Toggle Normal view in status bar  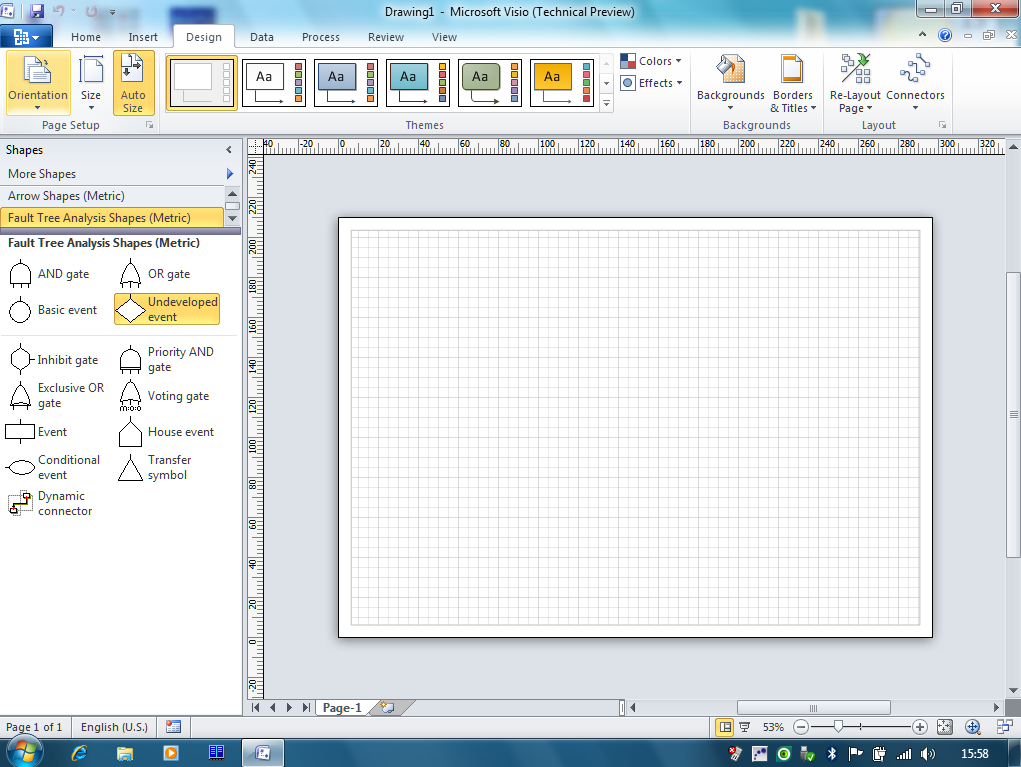click(x=725, y=727)
